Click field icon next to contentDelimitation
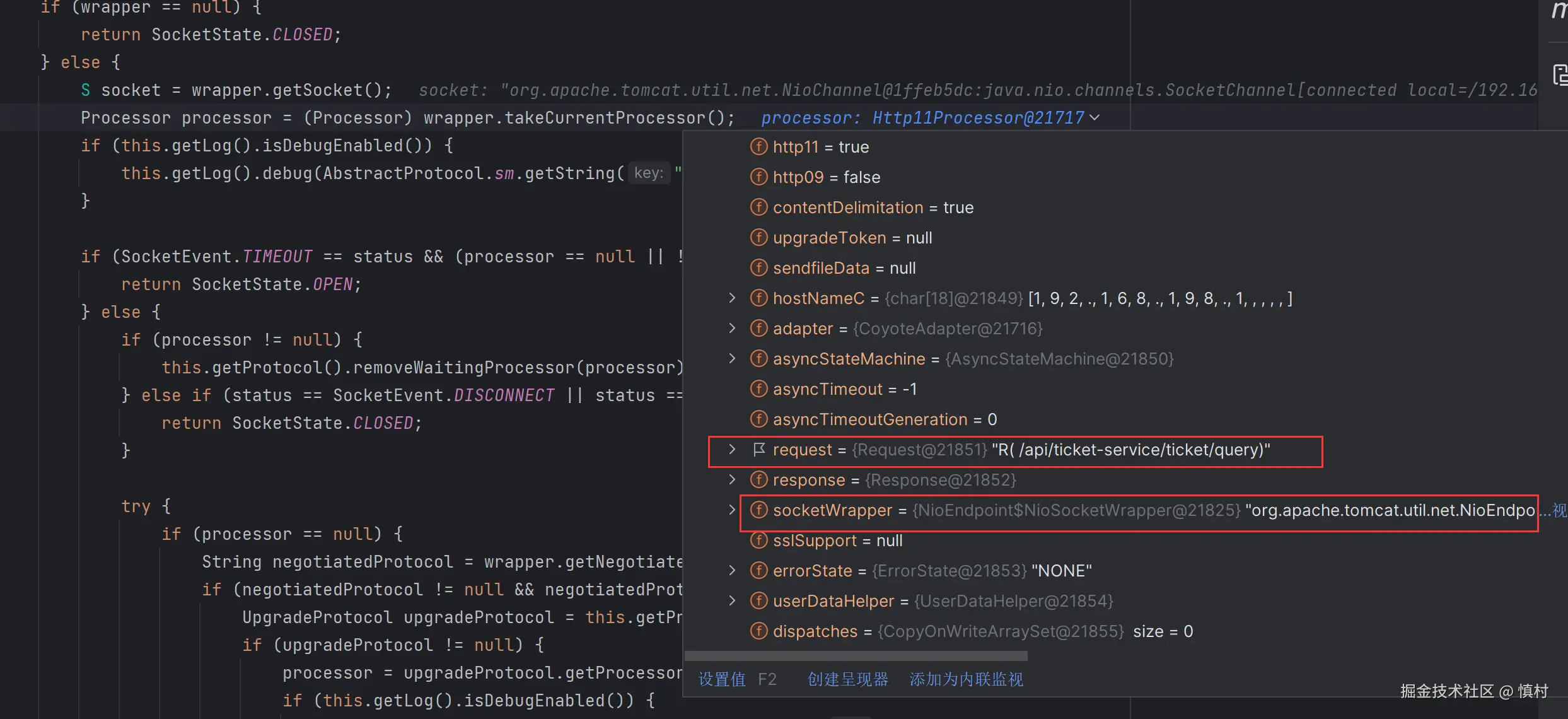Image resolution: width=1568 pixels, height=719 pixels. [758, 208]
